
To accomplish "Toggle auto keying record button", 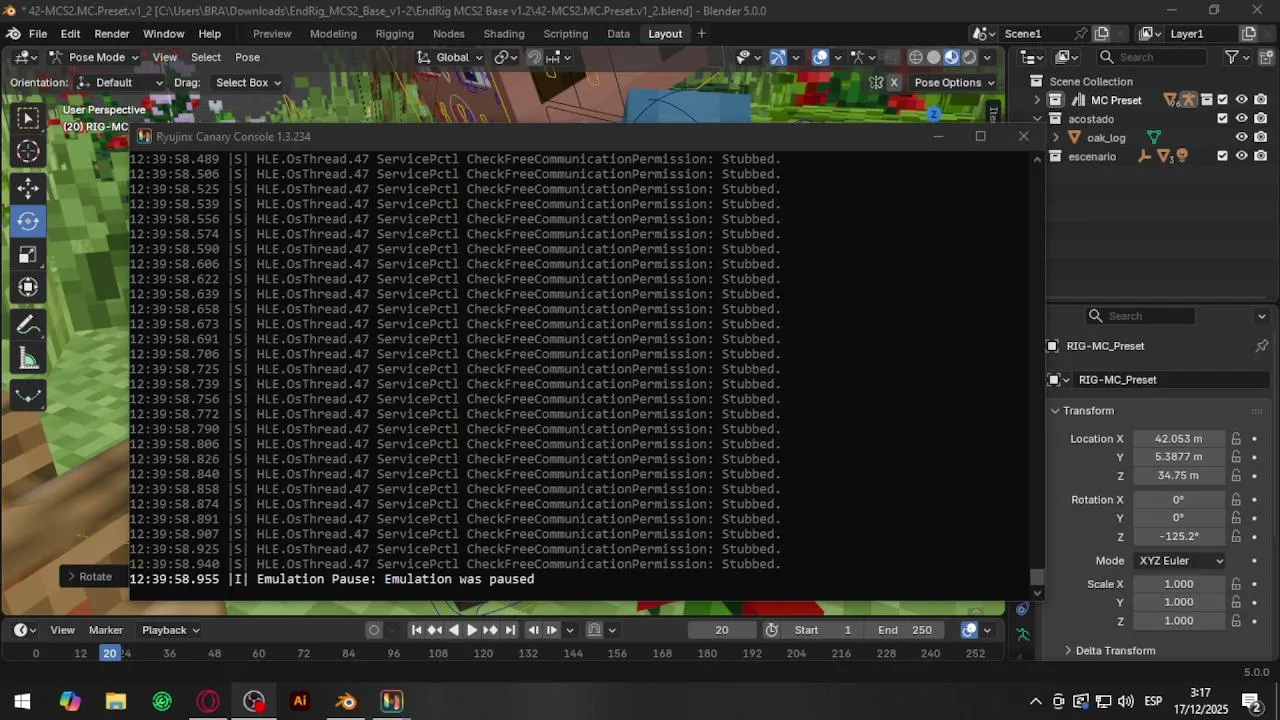I will click(374, 630).
